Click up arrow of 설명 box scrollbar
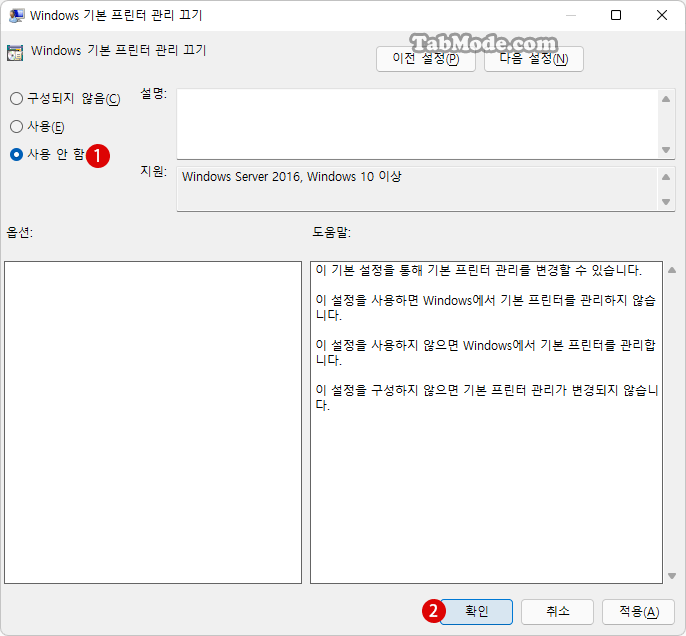The image size is (686, 636). (x=666, y=99)
